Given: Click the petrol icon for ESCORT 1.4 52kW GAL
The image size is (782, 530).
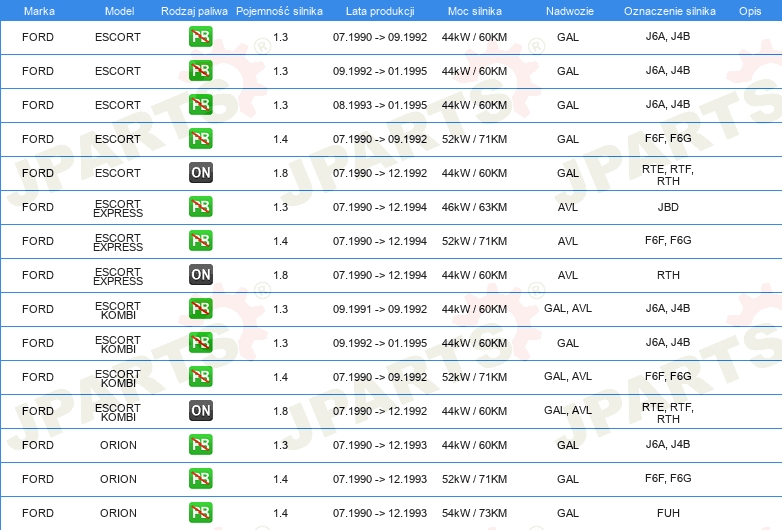Looking at the screenshot, I should (x=200, y=139).
